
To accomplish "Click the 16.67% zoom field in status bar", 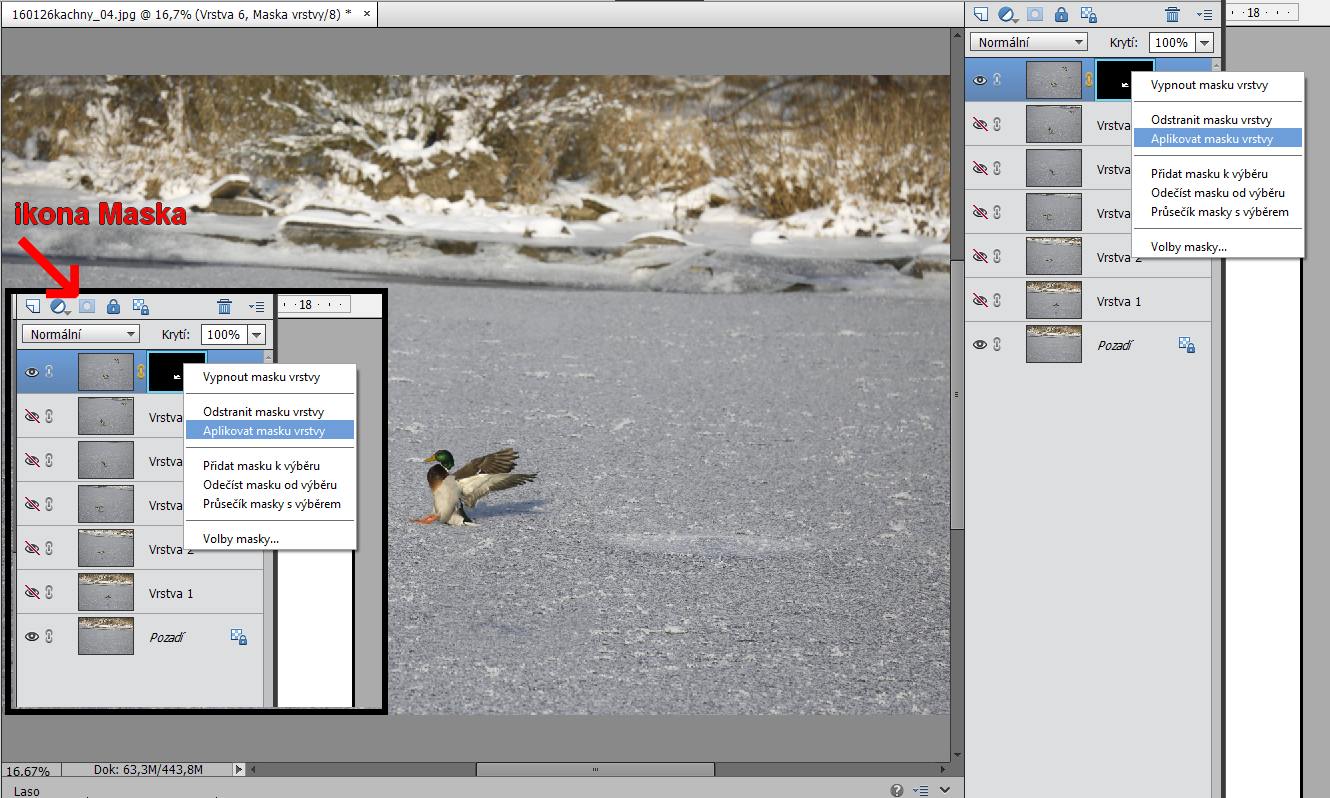I will click(28, 771).
